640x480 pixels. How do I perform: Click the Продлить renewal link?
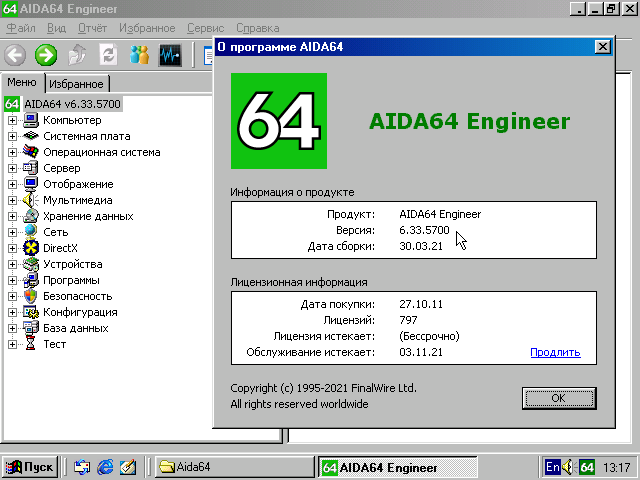point(555,352)
